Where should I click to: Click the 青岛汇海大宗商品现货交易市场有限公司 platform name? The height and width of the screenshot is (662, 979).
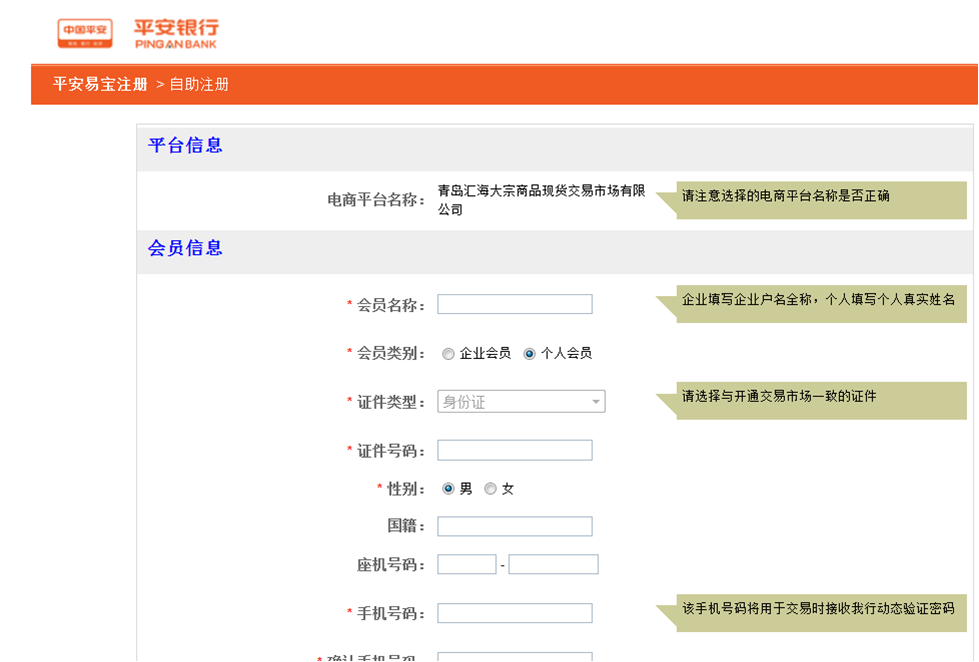(541, 200)
